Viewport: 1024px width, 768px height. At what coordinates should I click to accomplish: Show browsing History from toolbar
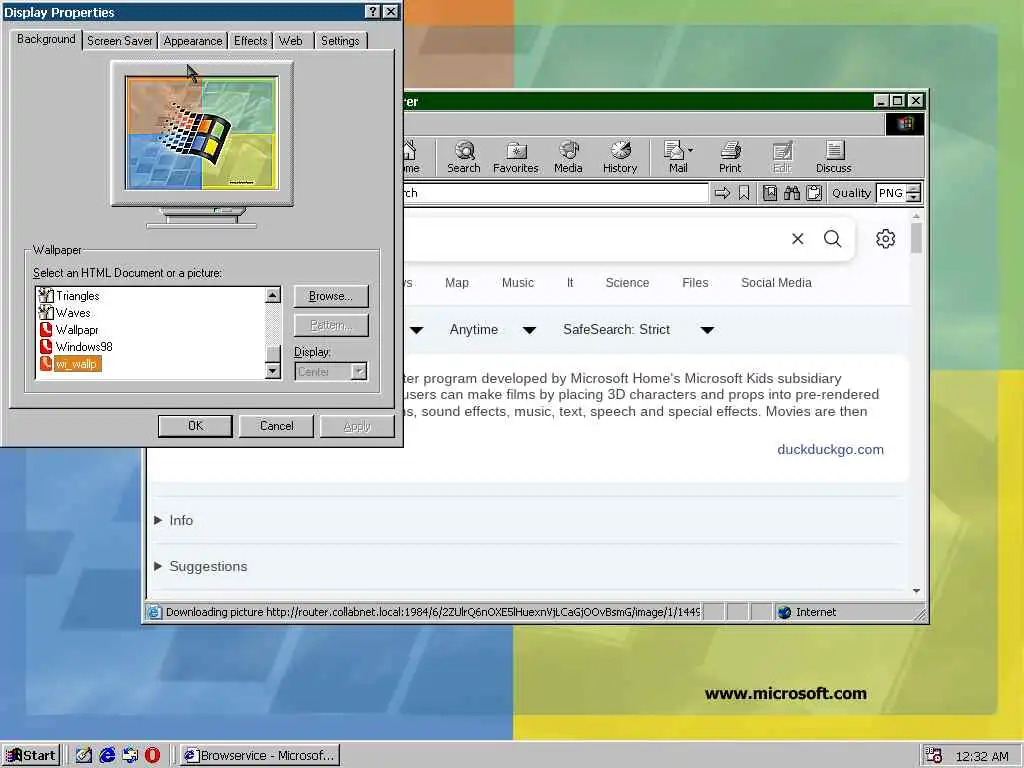(620, 157)
